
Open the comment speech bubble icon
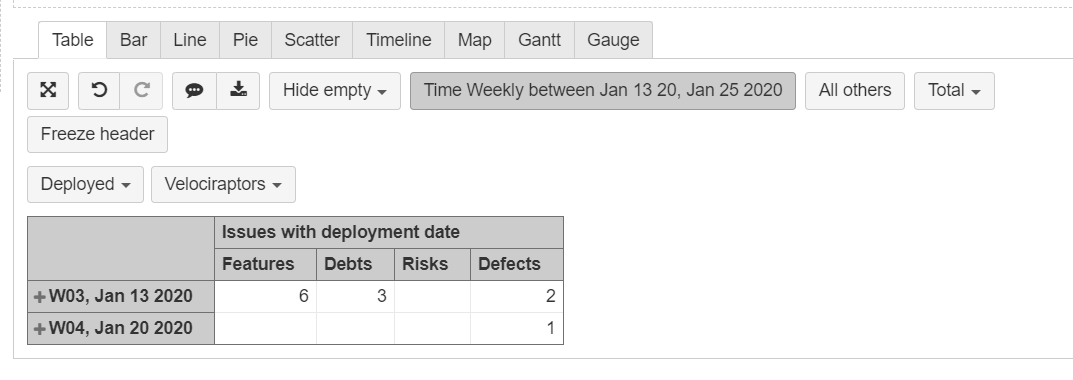tap(194, 90)
